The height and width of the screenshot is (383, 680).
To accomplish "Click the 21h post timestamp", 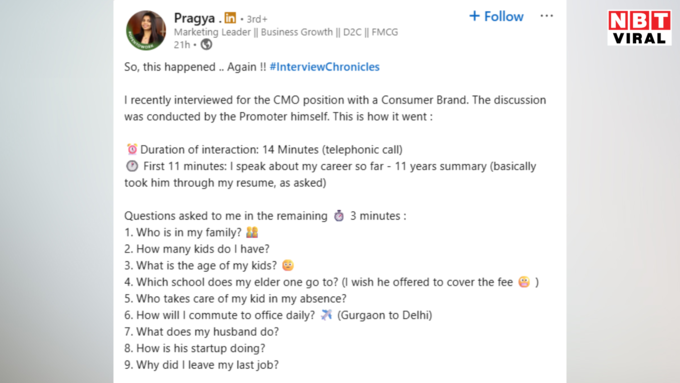I will [x=182, y=45].
